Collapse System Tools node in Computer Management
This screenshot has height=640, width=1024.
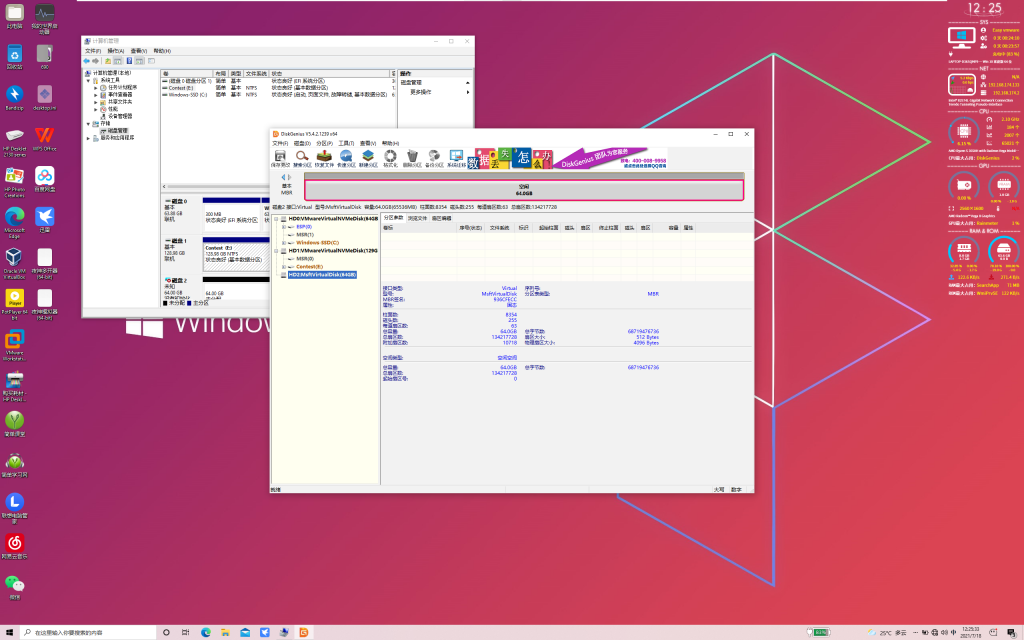click(x=89, y=80)
